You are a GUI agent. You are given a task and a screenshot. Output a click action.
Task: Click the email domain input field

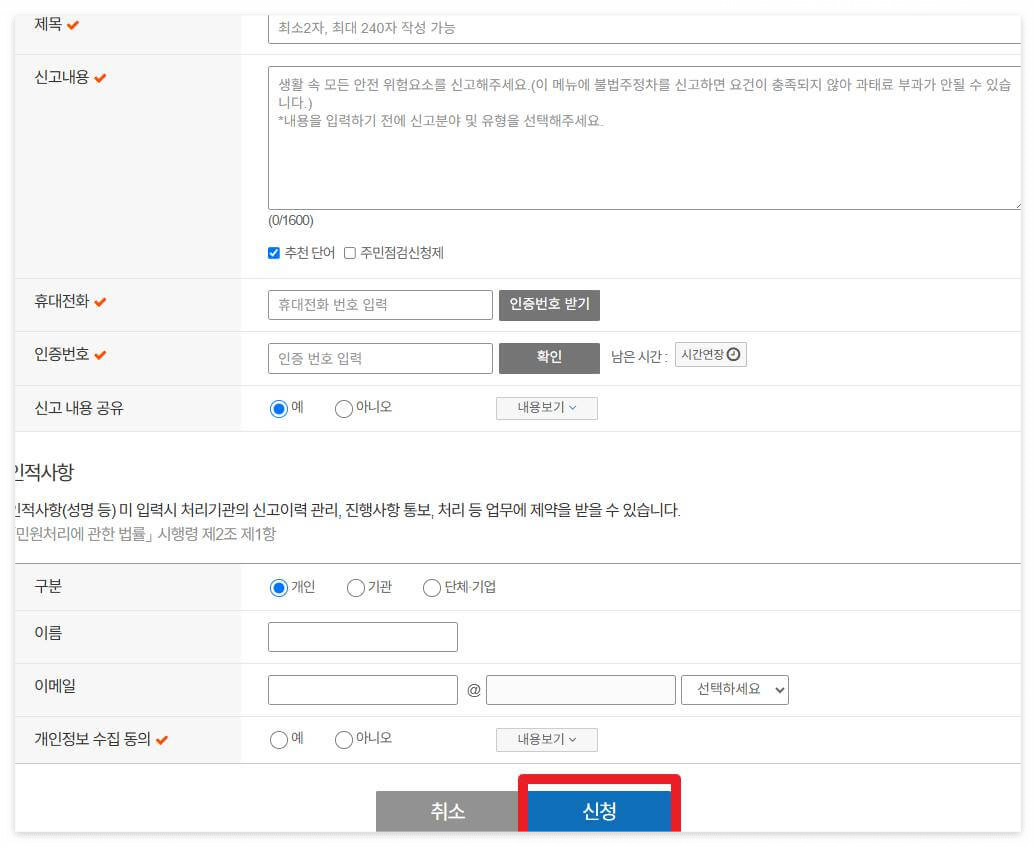point(581,690)
